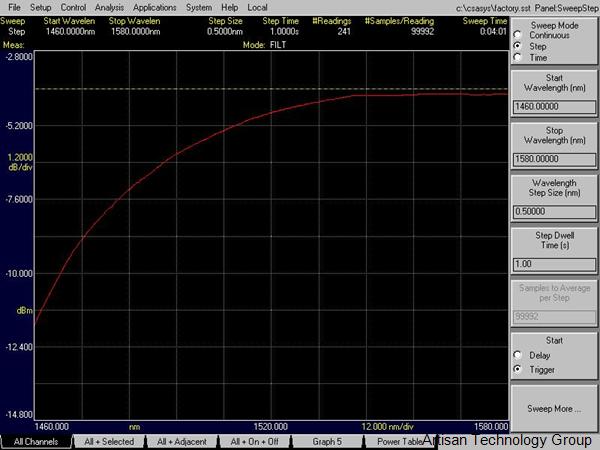600x450 pixels.
Task: Open the Applications menu
Action: click(x=154, y=7)
